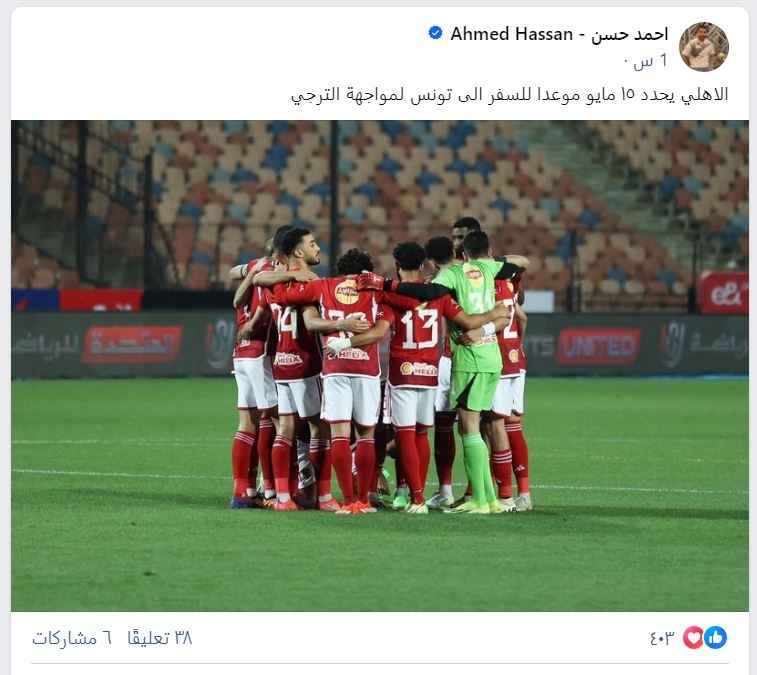View the ٤٠٣ reactions count list
This screenshot has width=757, height=675.
[x=661, y=638]
